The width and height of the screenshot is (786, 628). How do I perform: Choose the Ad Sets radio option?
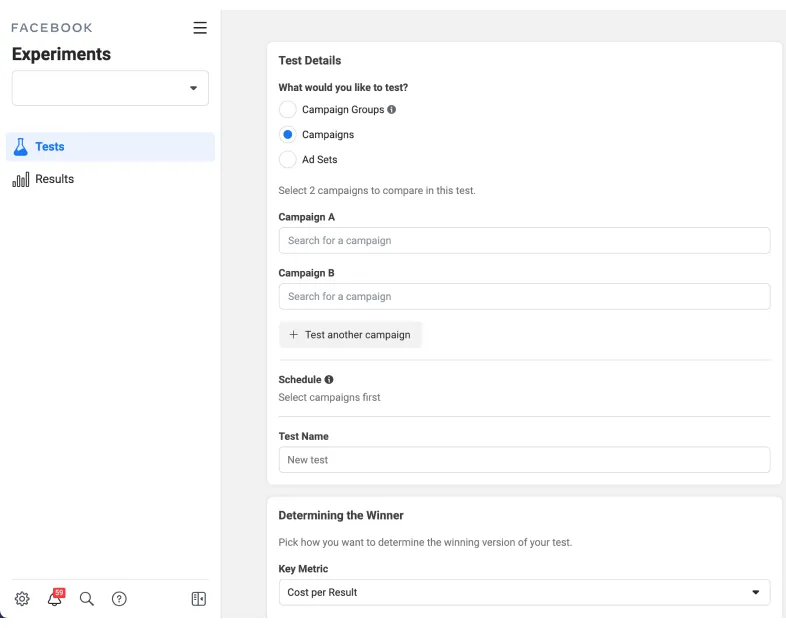(x=287, y=160)
